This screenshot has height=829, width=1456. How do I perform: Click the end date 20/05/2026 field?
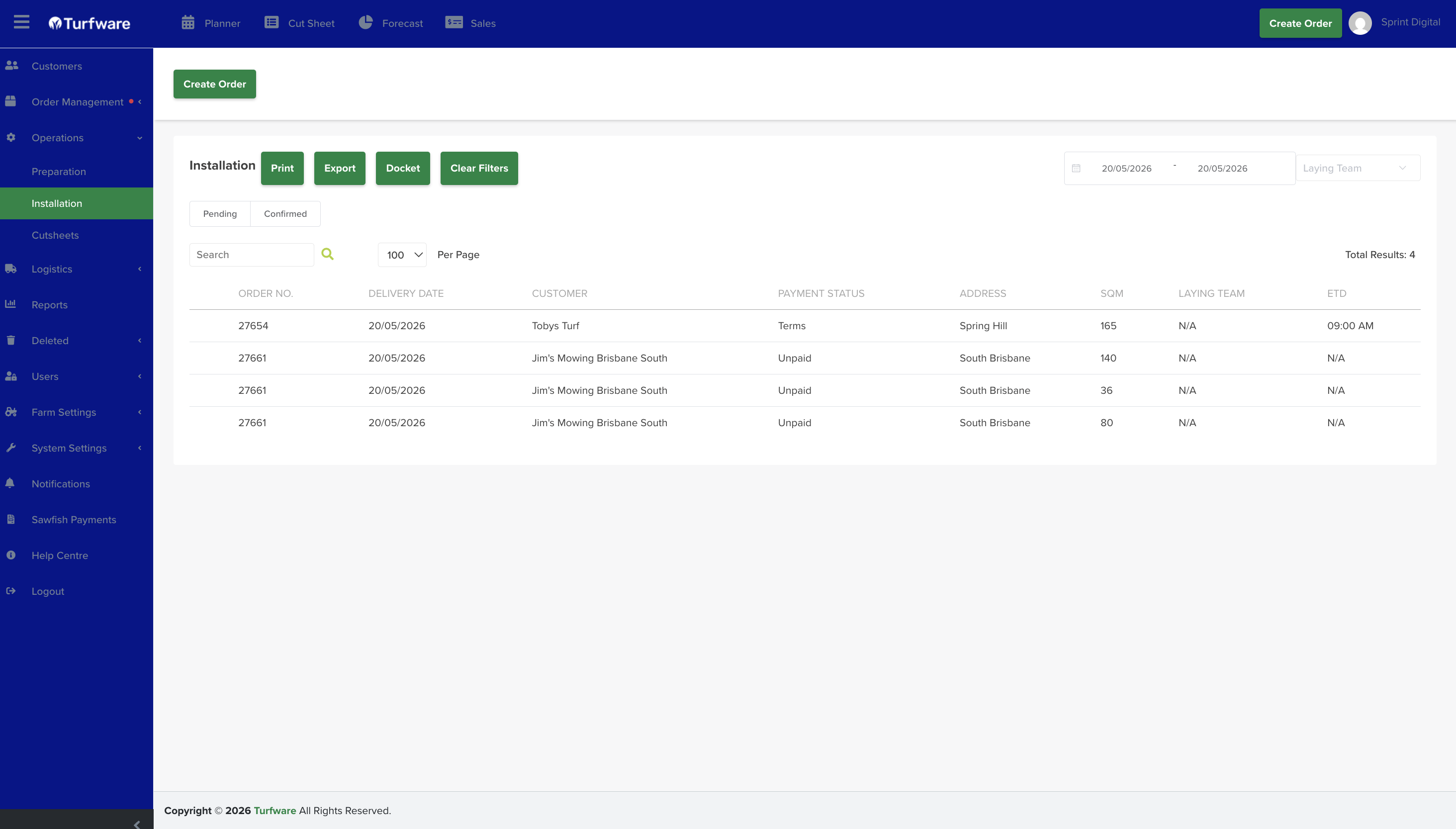click(1222, 169)
